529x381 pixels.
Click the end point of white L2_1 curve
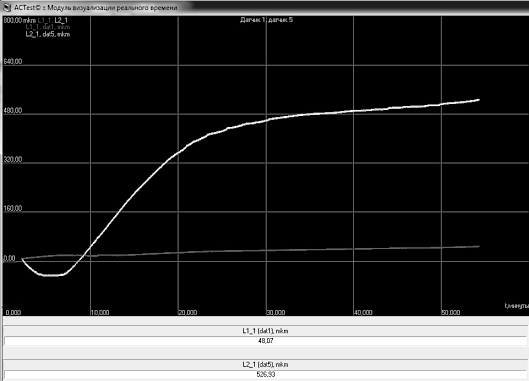pos(478,100)
